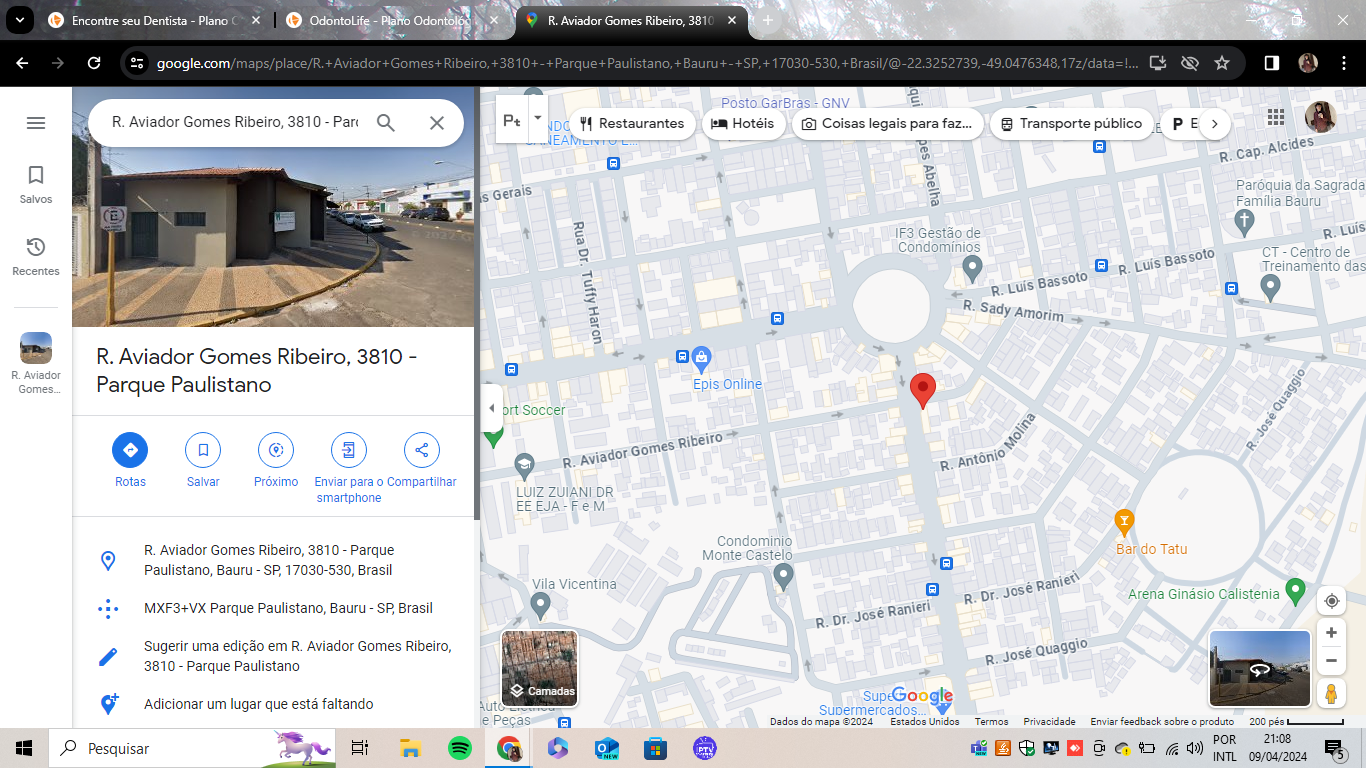Bookmark this page with the star
Viewport: 1366px width, 768px height.
tap(1222, 63)
